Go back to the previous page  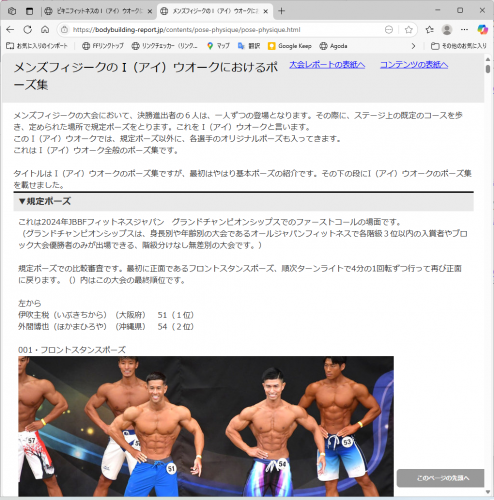(x=10, y=30)
